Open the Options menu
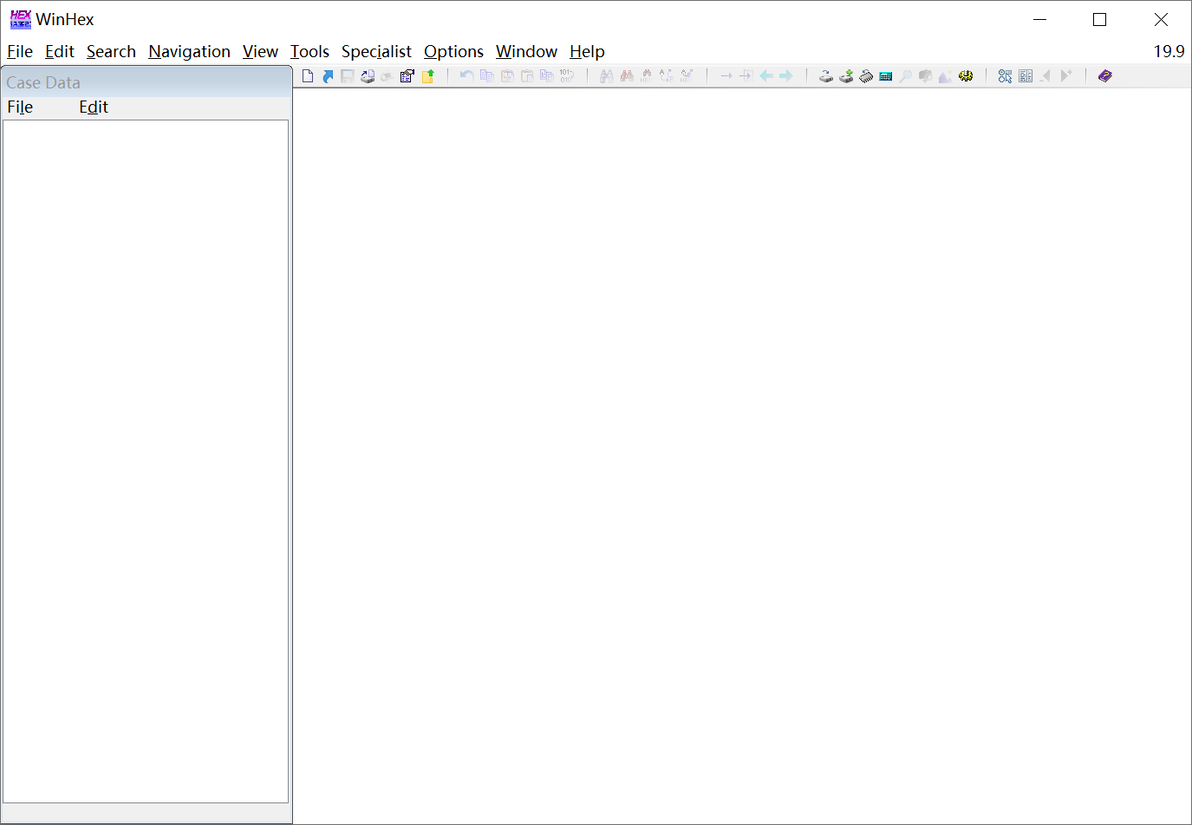The width and height of the screenshot is (1192, 825). coord(454,52)
